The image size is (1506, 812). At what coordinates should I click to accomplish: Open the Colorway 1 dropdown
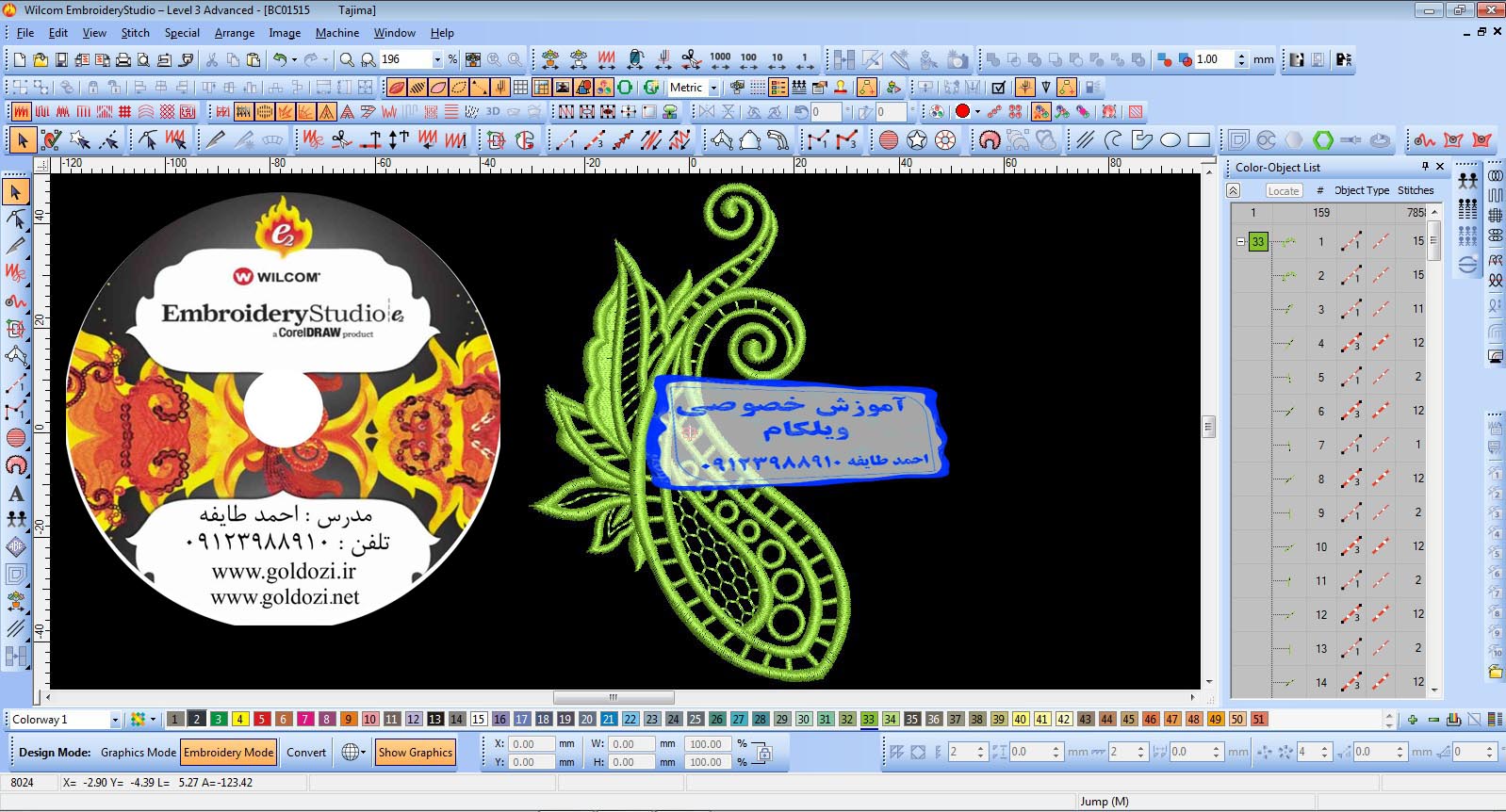click(115, 720)
